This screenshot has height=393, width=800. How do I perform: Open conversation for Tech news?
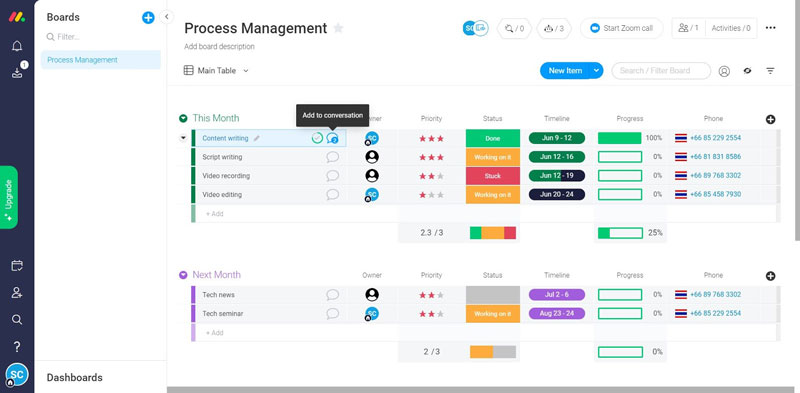click(333, 294)
